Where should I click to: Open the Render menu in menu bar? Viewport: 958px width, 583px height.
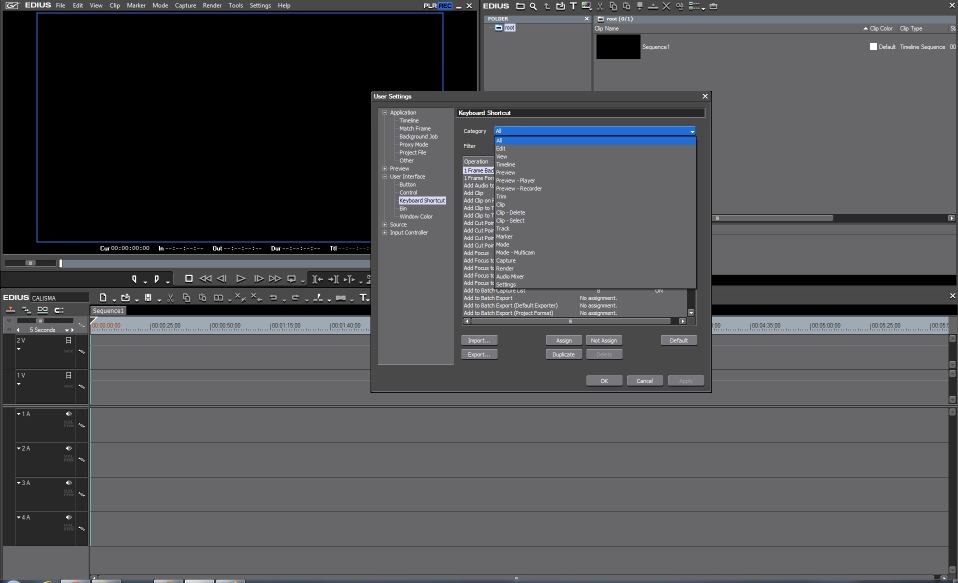click(x=212, y=6)
